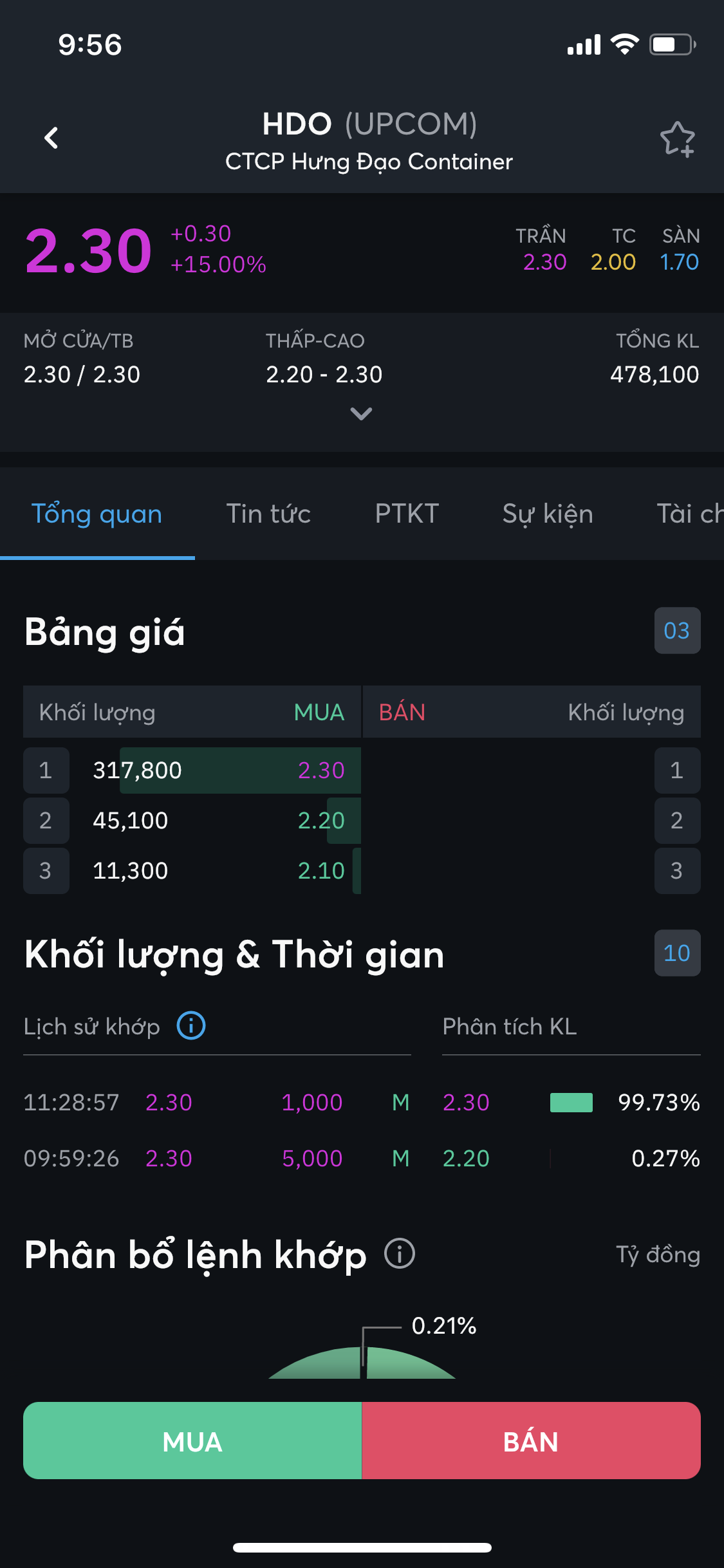Expand price details with down chevron
This screenshot has height=1568, width=724.
coord(361,413)
